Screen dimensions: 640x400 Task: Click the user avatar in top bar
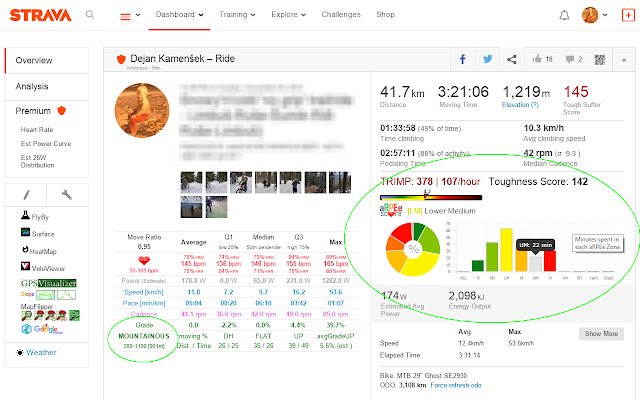[x=590, y=15]
